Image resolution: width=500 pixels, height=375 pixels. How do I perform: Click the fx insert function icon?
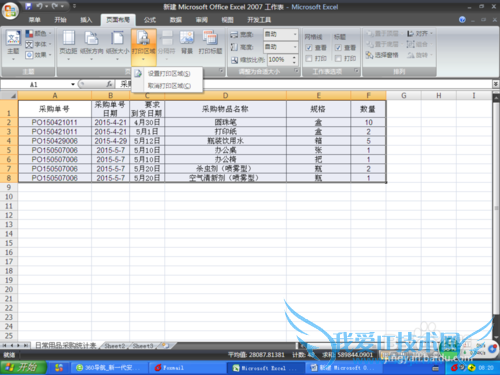coord(109,84)
